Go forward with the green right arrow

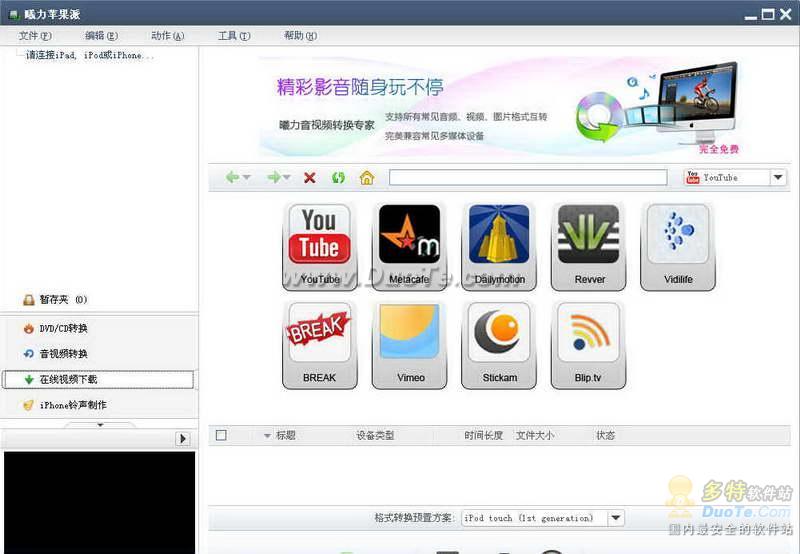coord(273,178)
